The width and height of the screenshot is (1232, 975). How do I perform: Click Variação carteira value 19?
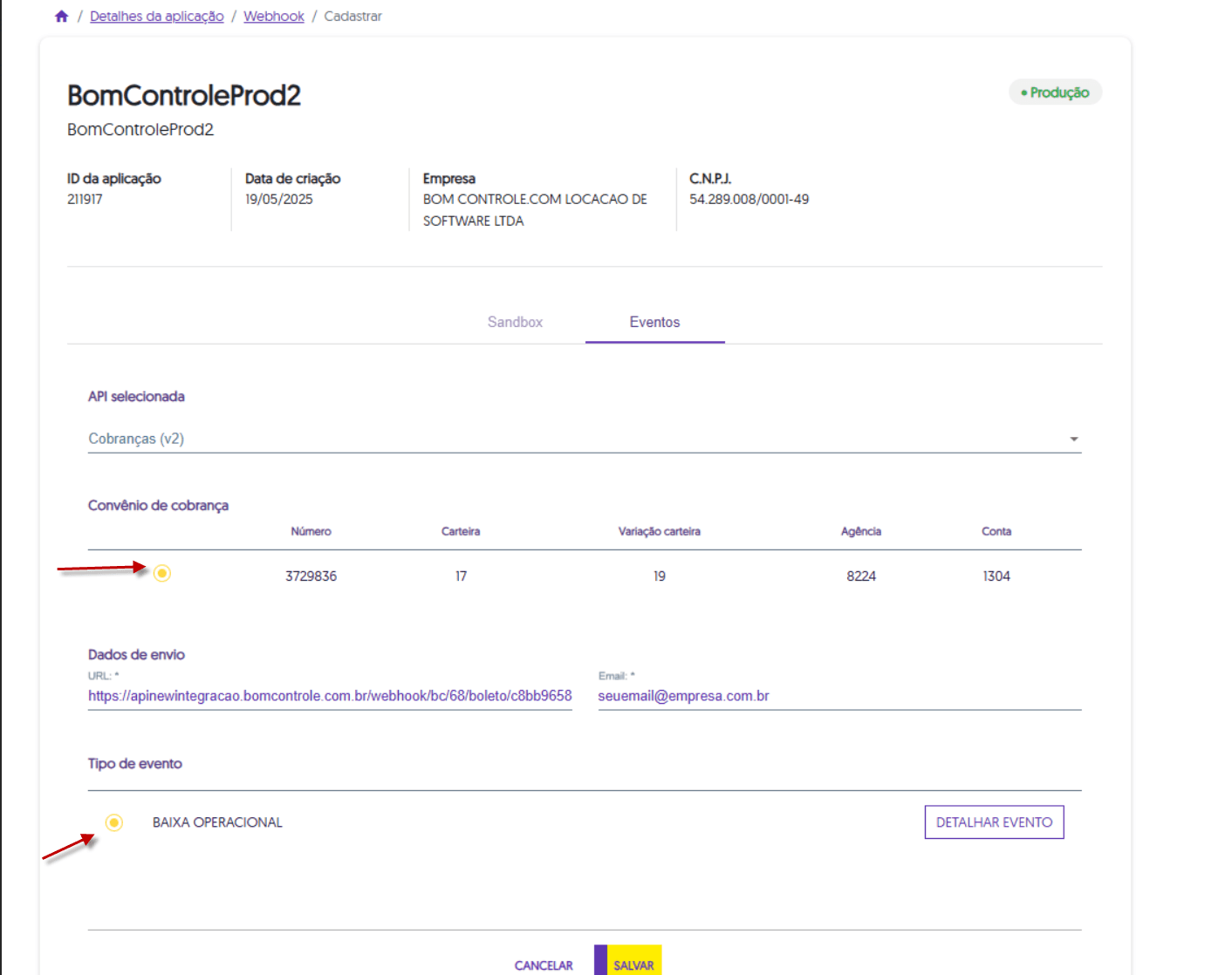click(x=660, y=576)
